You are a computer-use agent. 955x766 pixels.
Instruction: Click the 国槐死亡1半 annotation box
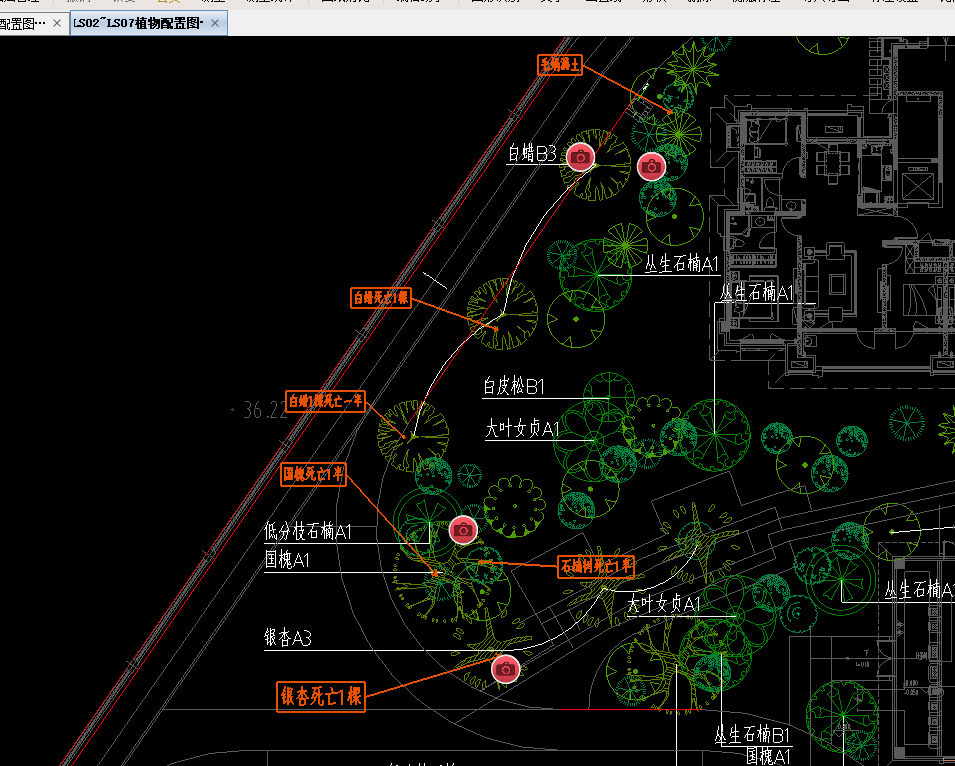point(313,473)
